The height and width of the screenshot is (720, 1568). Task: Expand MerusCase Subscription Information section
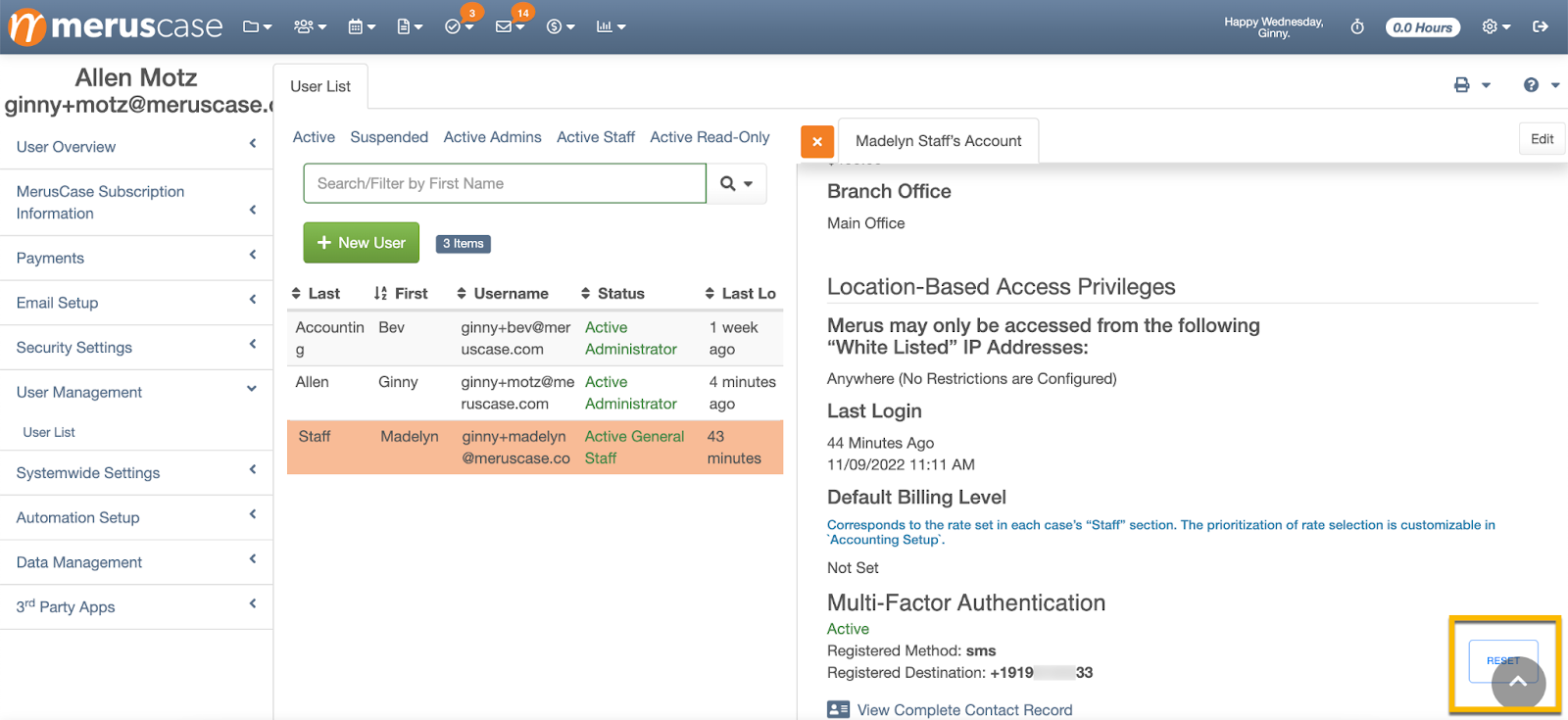(136, 203)
